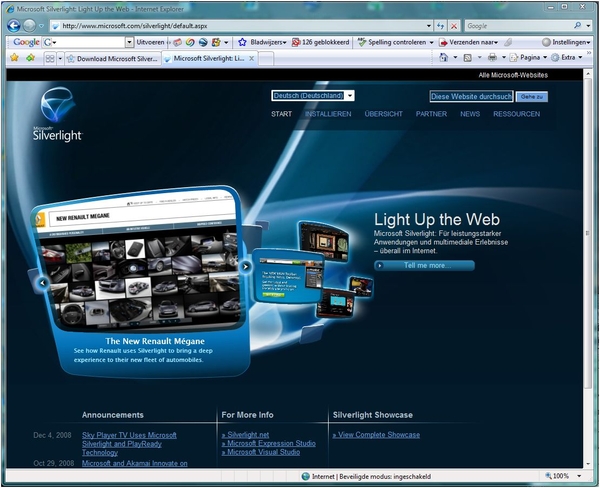Select the Microsoft Silverlight: Li... tab
This screenshot has width=600, height=488.
205,58
